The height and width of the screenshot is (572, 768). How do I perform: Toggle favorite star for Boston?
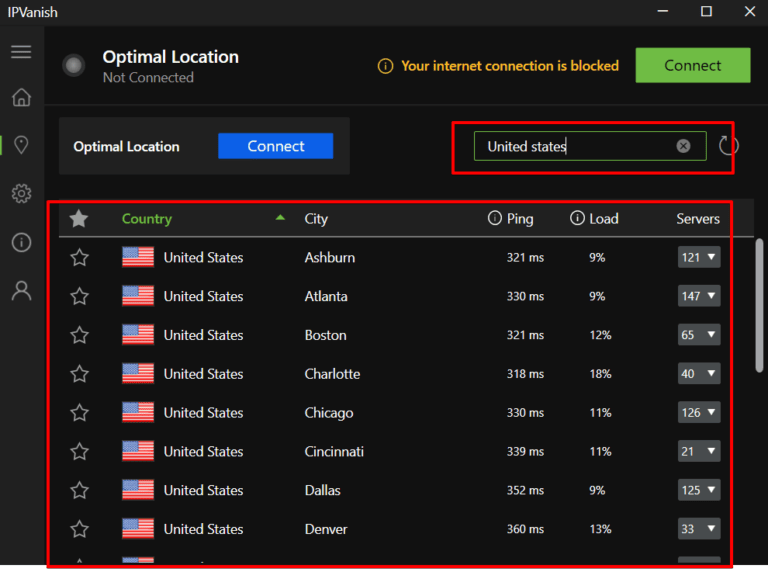tap(79, 336)
